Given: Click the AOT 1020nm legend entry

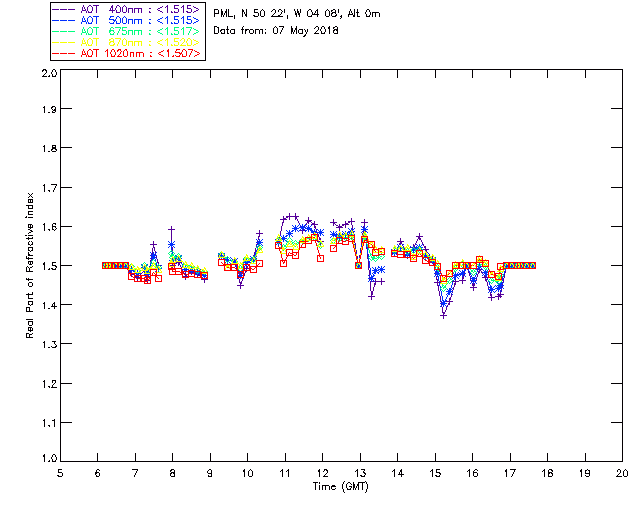Looking at the screenshot, I should click(x=127, y=53).
